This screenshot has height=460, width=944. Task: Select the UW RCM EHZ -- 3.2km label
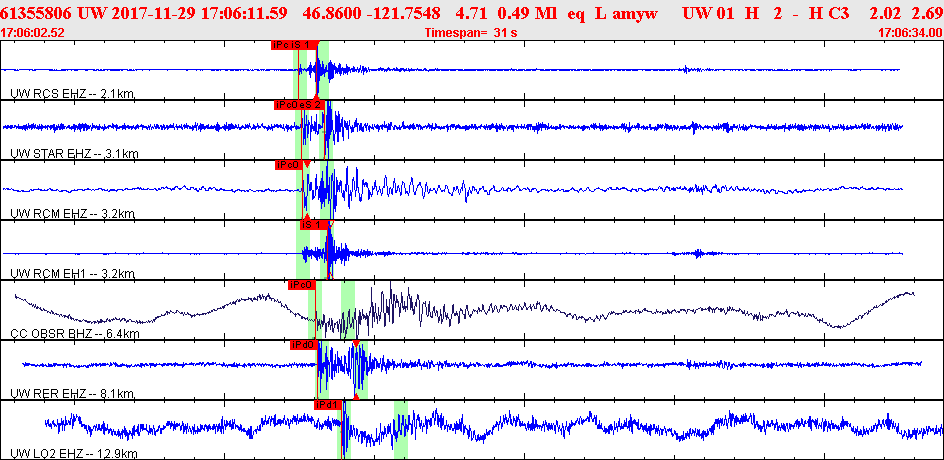pyautogui.click(x=73, y=214)
